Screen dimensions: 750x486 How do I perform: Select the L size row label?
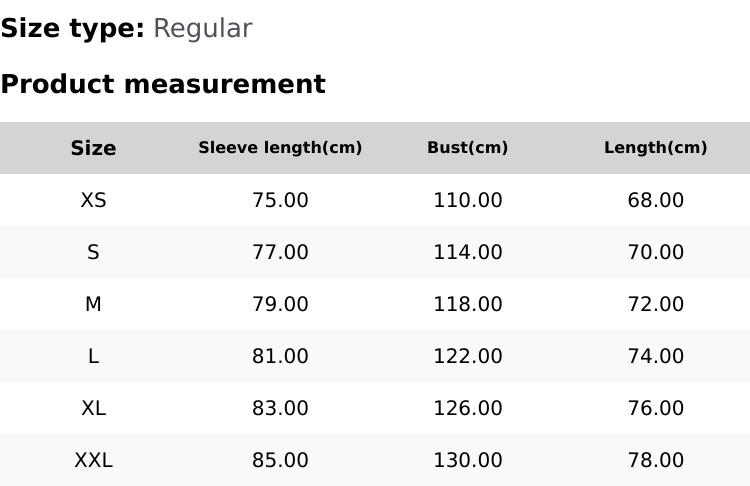[x=93, y=356]
